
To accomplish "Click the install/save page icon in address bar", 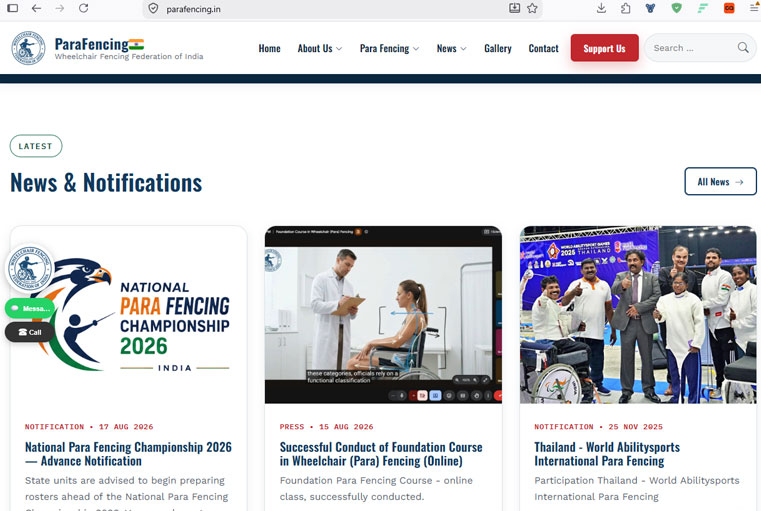I will (514, 8).
